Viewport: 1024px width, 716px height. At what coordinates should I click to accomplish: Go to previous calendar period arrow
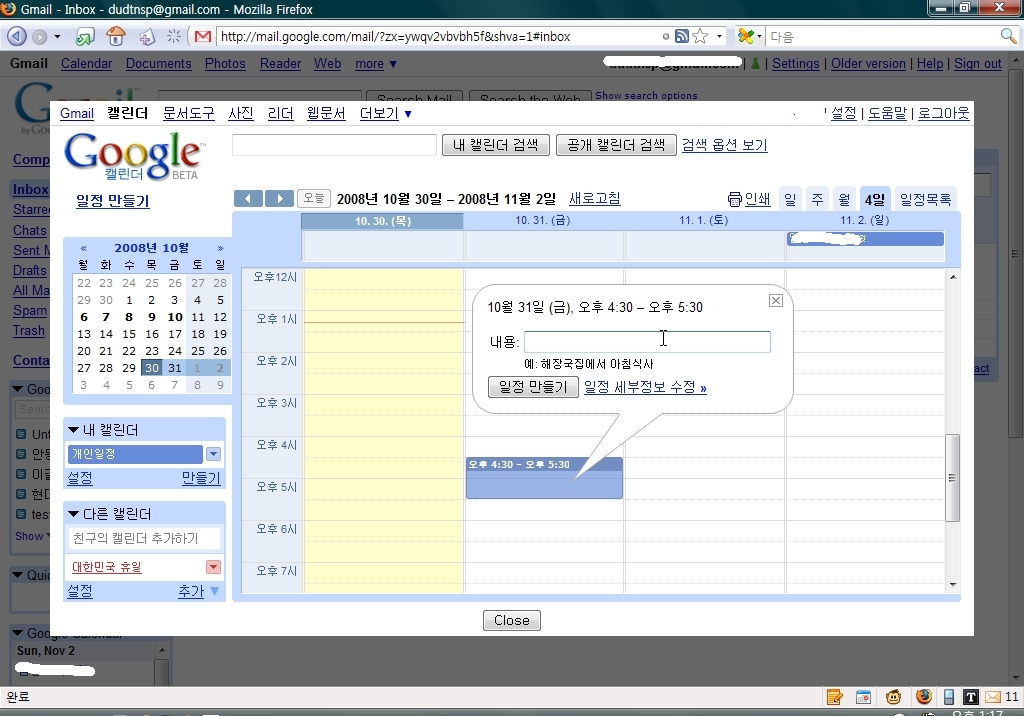pos(248,199)
